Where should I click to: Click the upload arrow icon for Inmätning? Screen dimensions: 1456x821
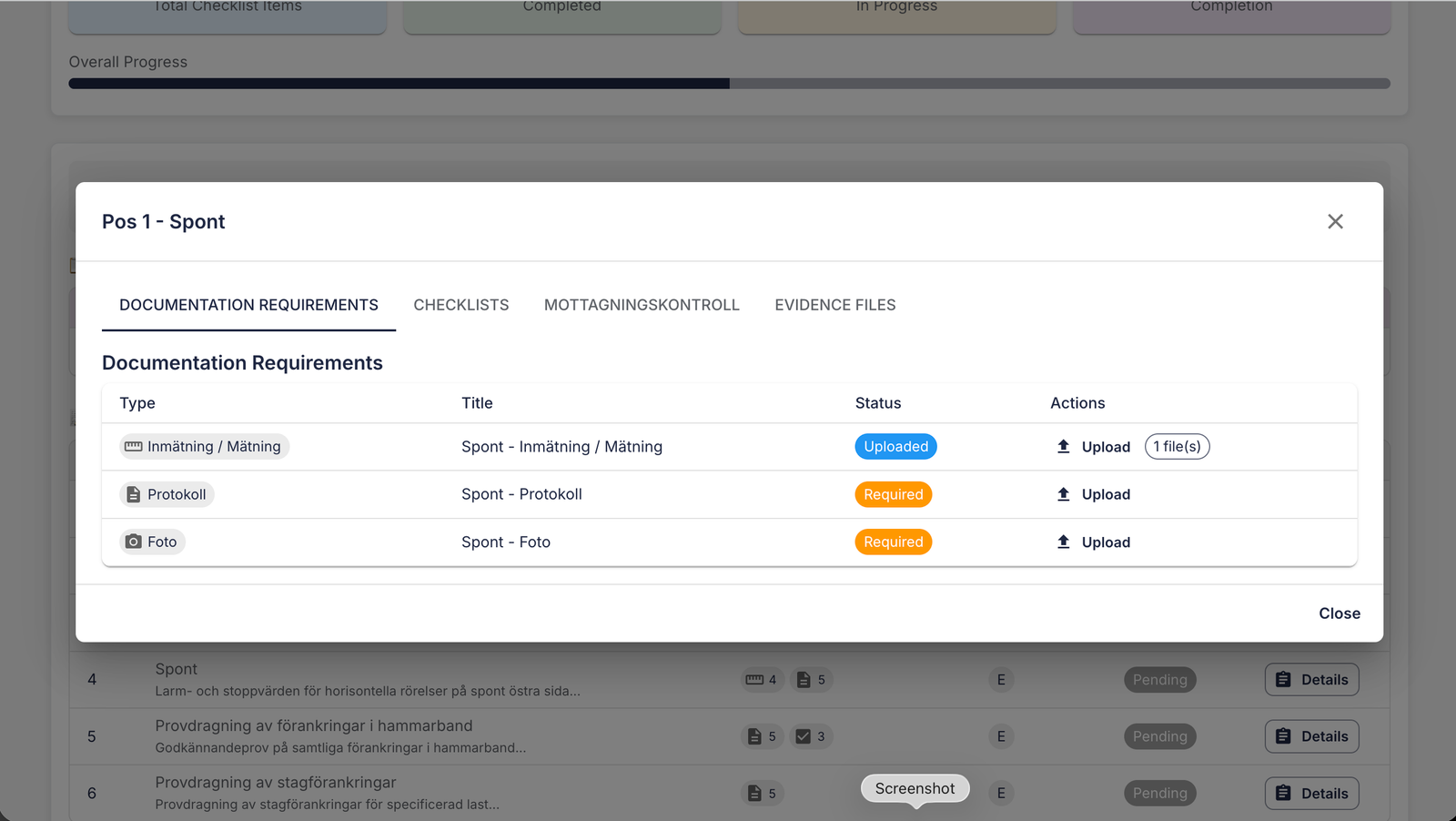[x=1063, y=447]
